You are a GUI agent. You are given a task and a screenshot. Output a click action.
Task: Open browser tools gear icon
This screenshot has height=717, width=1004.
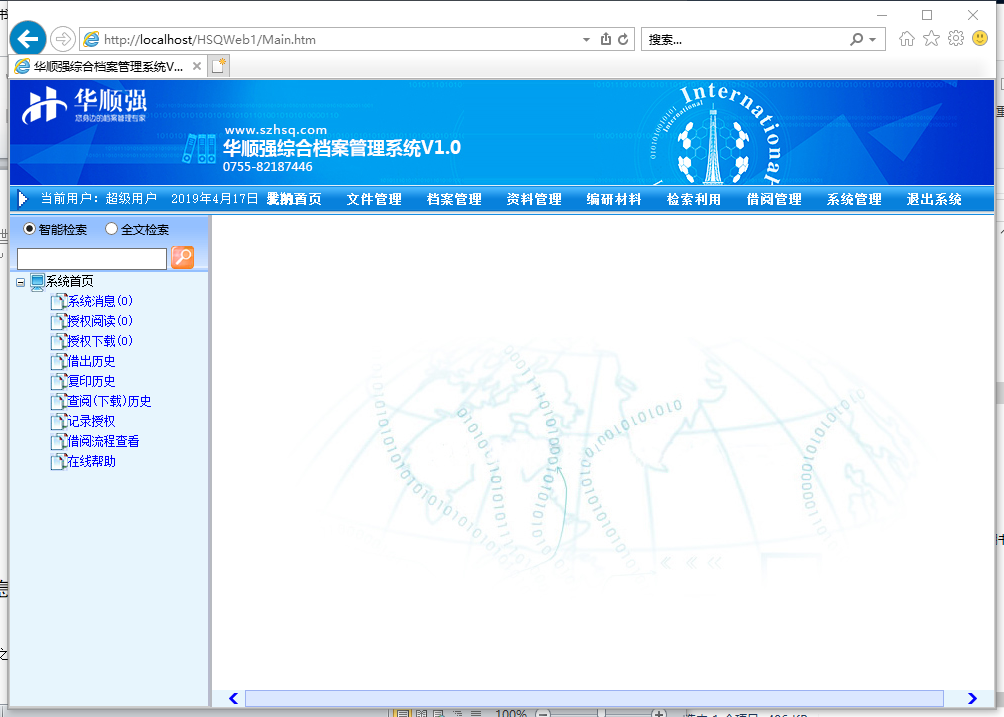(955, 39)
